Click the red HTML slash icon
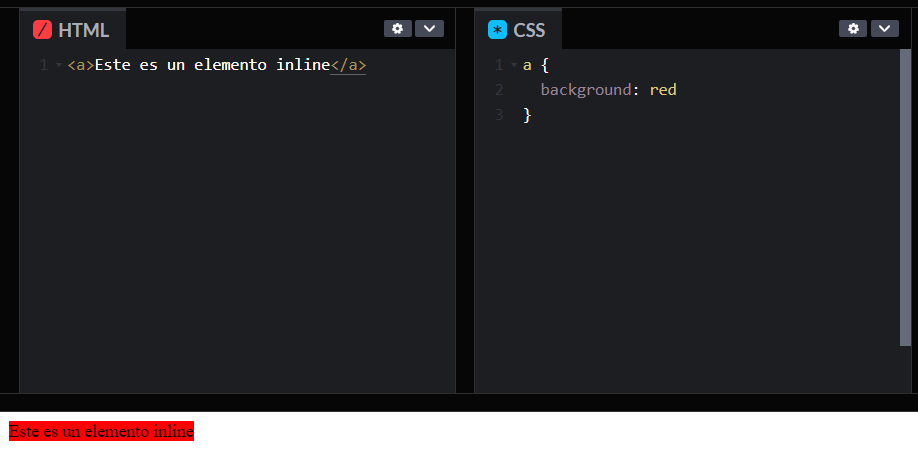Image resolution: width=918 pixels, height=451 pixels. pos(42,30)
